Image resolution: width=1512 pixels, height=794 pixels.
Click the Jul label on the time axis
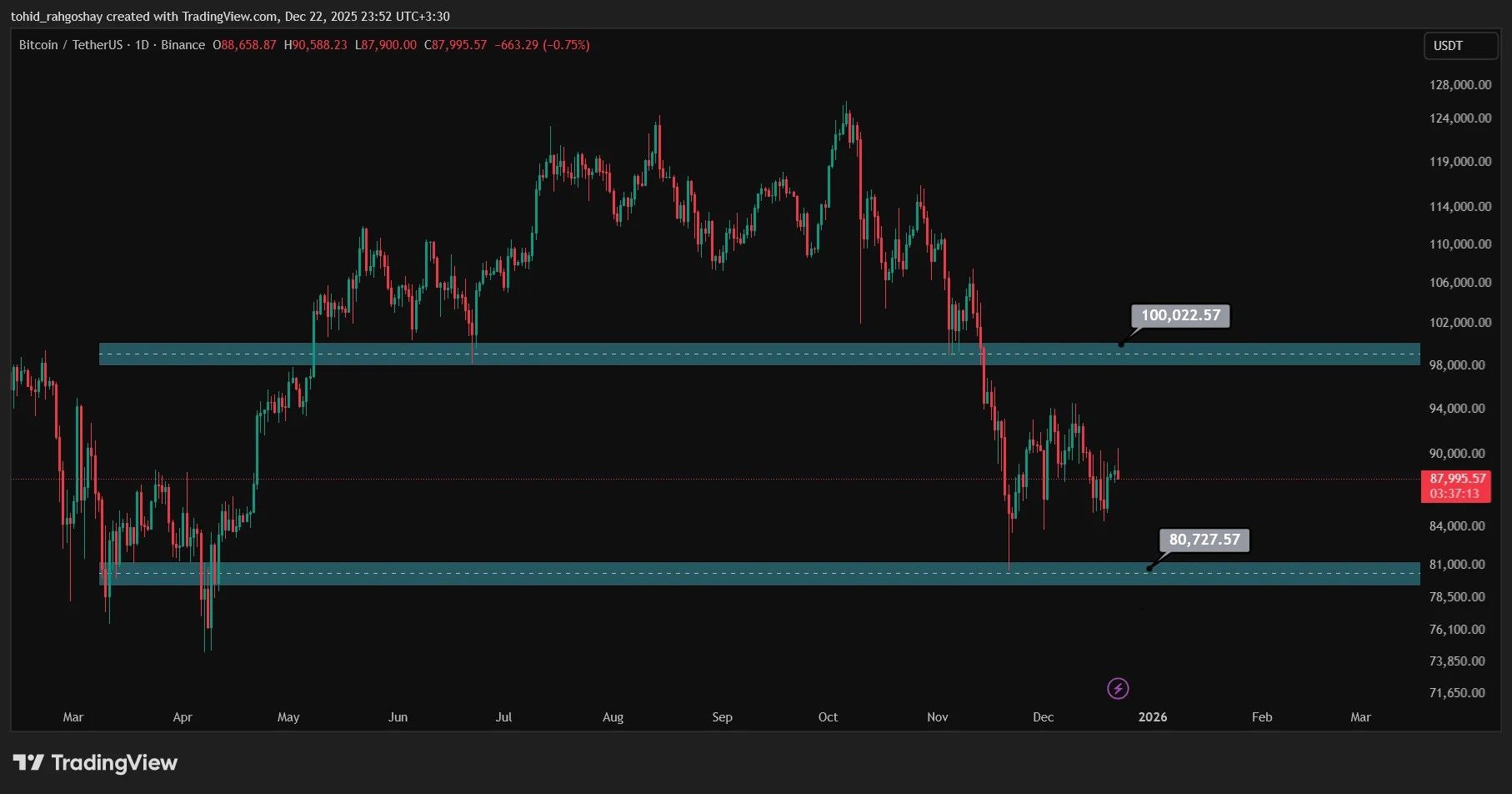[x=503, y=717]
